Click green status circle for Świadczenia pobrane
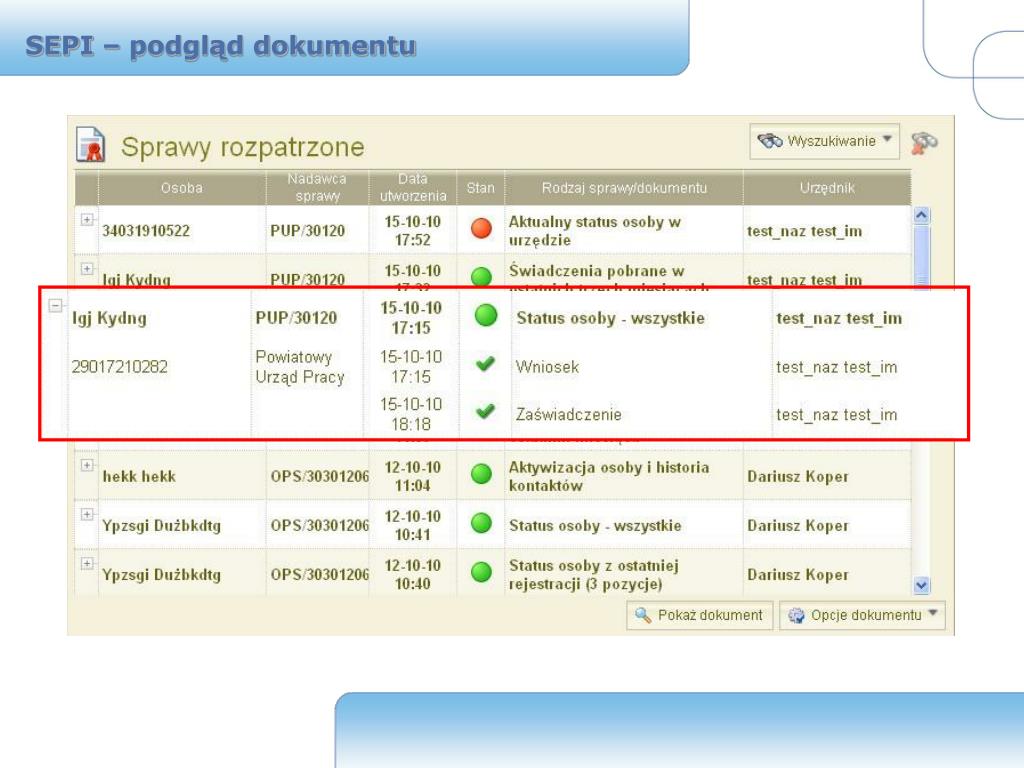Screen dimensions: 1024x768 [481, 277]
